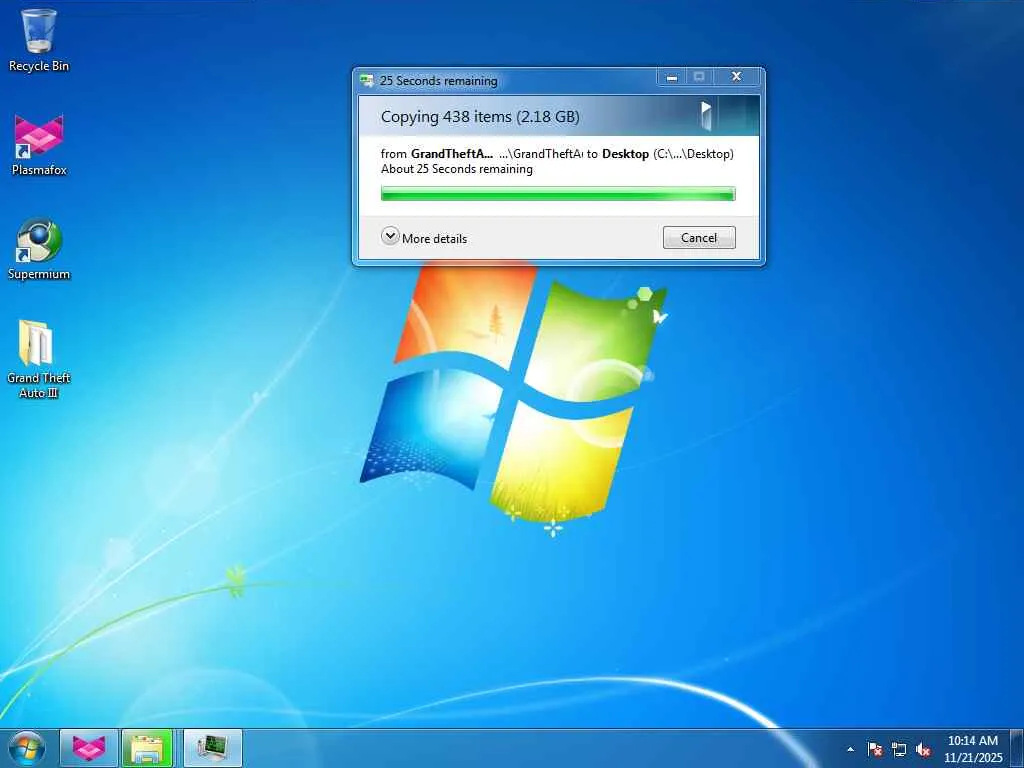Screen dimensions: 1024x768
Task: Show hidden system tray icons
Action: (x=850, y=749)
